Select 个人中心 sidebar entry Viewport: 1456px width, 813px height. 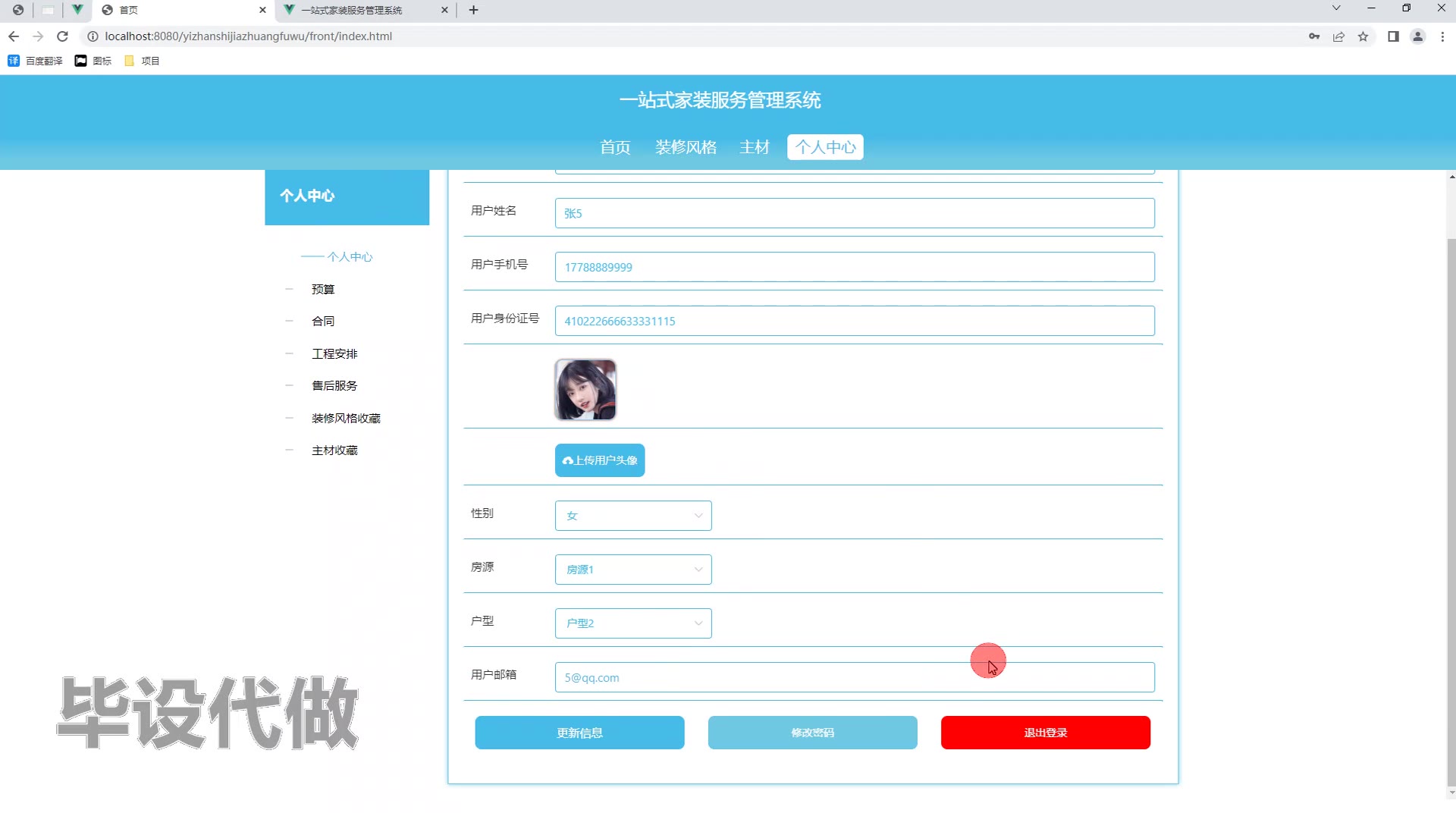[x=350, y=256]
